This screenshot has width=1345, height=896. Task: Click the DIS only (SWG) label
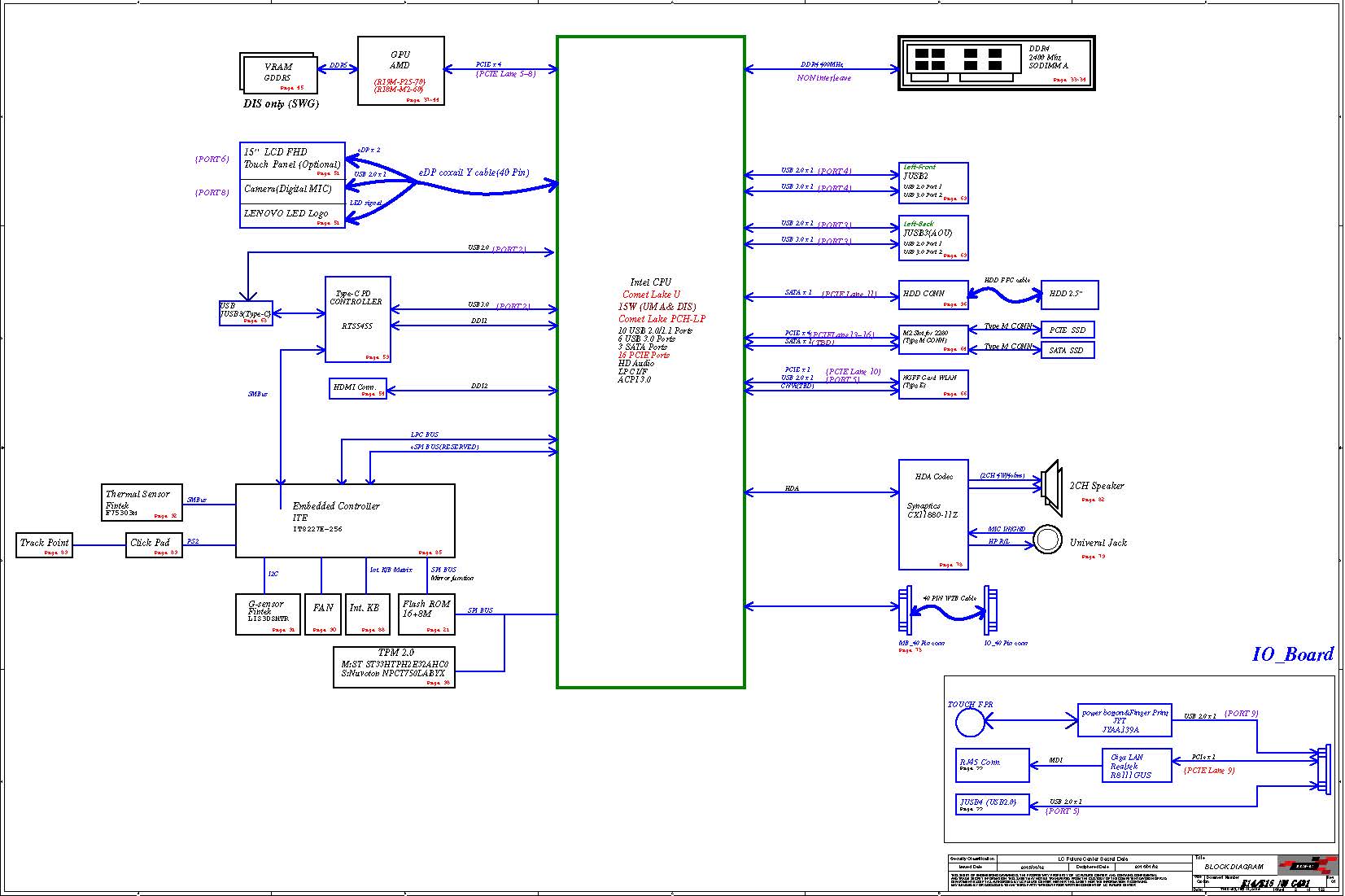click(281, 103)
